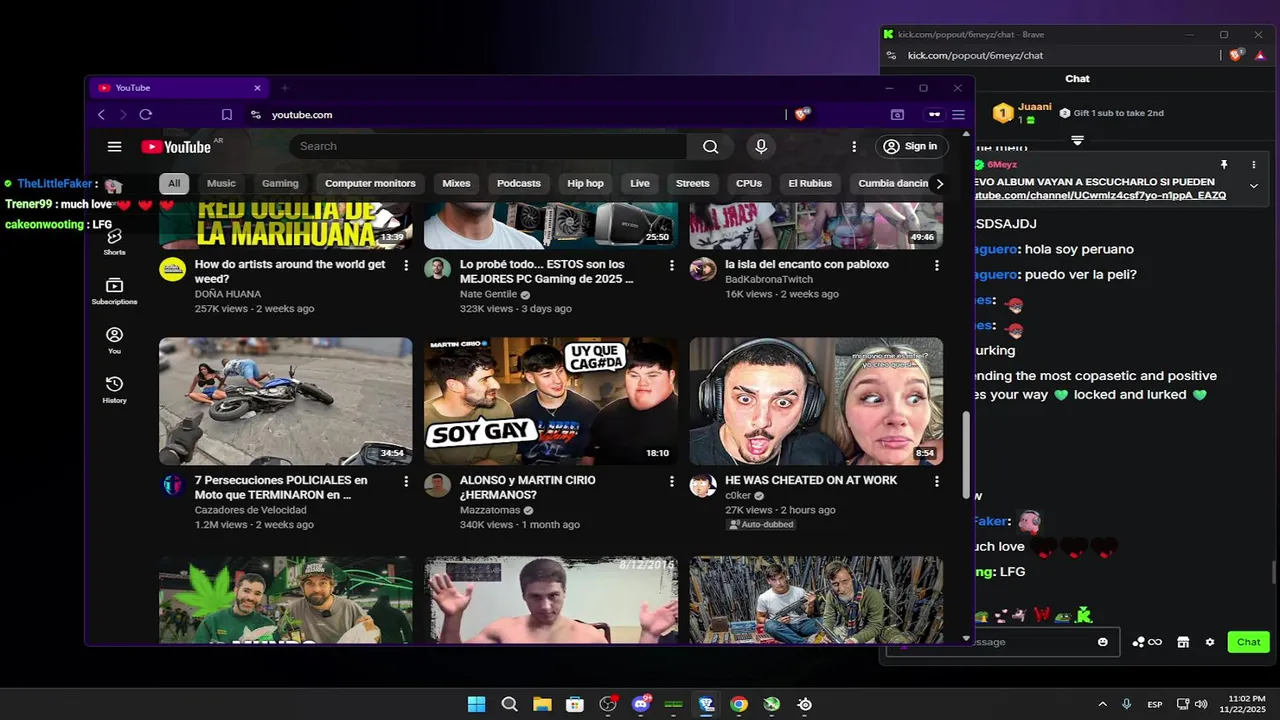Open video options for 'ALONSO y MARTIN CIRIO'

[672, 481]
